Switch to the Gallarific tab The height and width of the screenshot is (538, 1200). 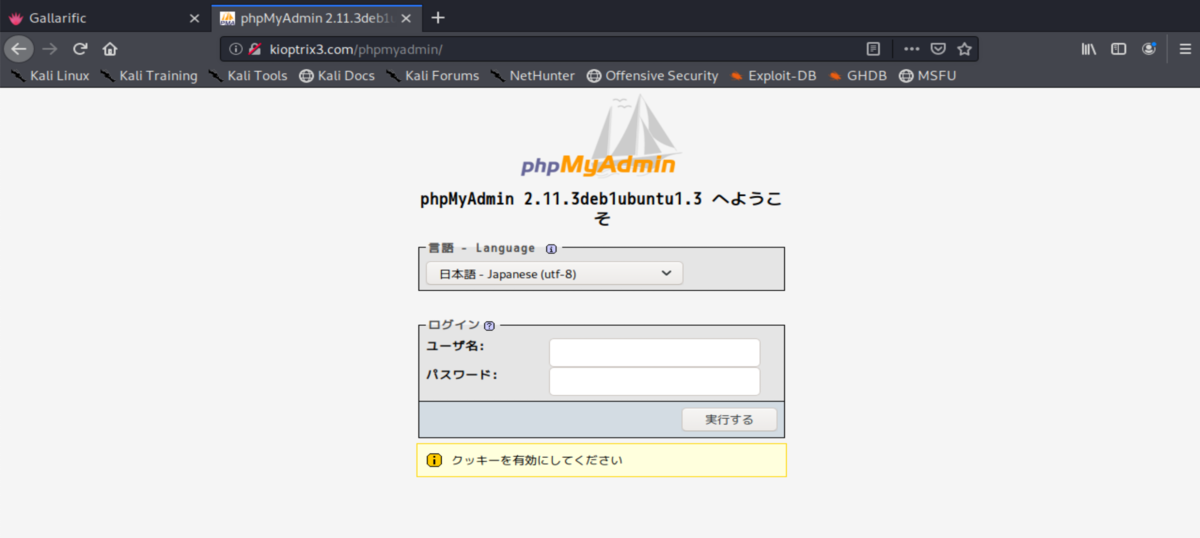(105, 17)
